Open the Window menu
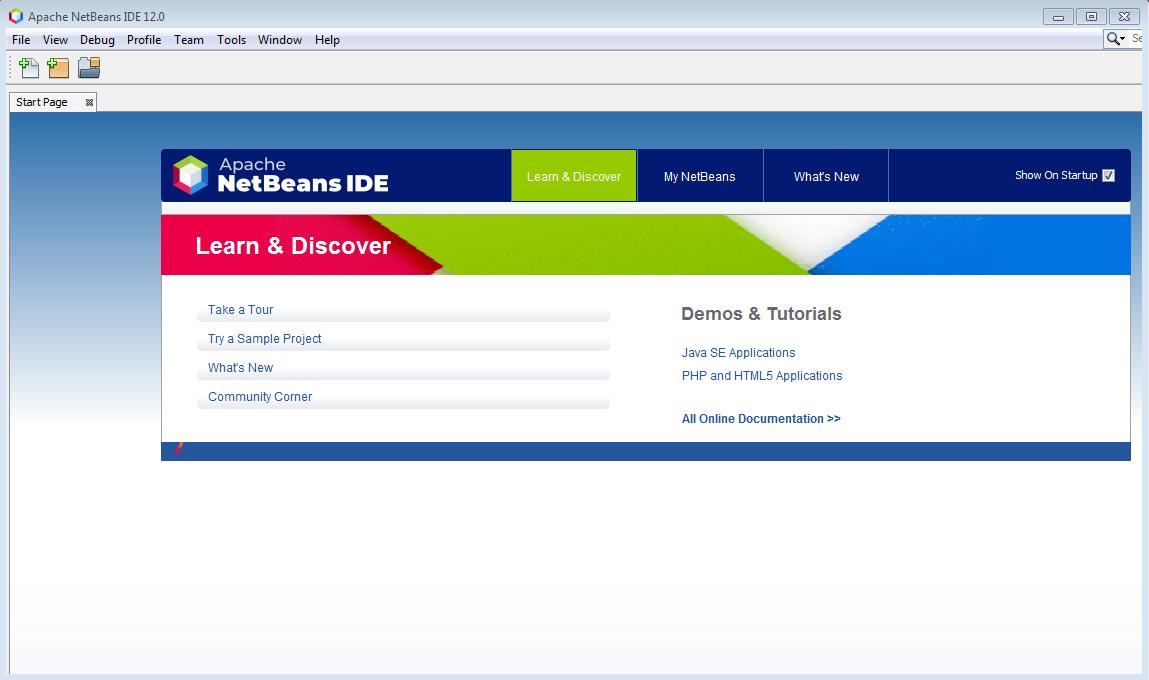This screenshot has width=1149, height=680. tap(280, 40)
